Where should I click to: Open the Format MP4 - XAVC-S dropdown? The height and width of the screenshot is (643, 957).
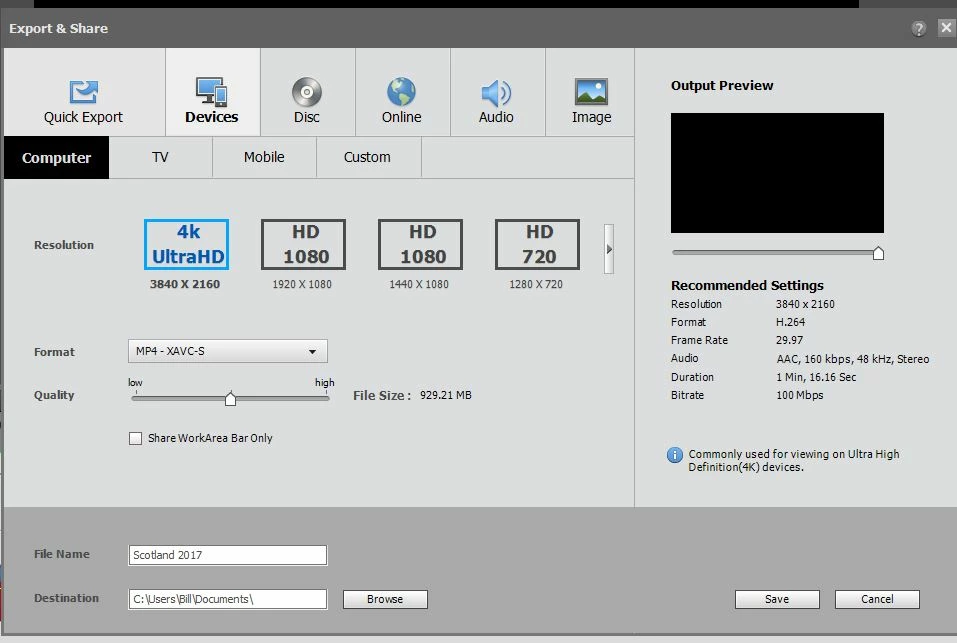click(228, 351)
